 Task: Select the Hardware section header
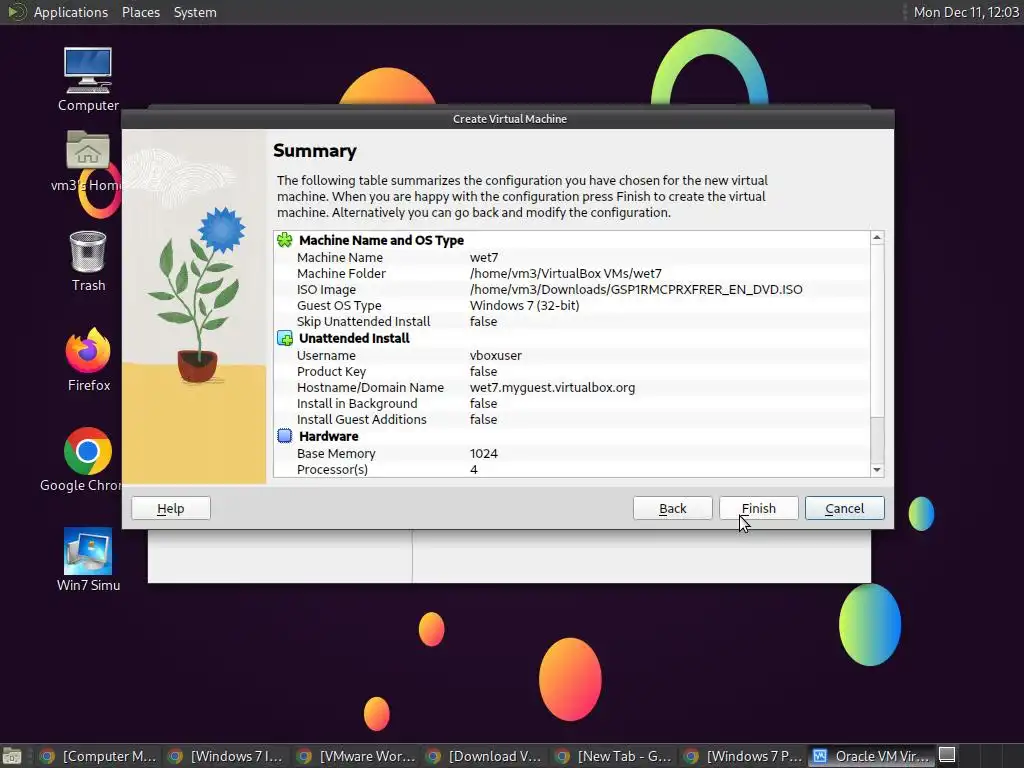tap(328, 436)
